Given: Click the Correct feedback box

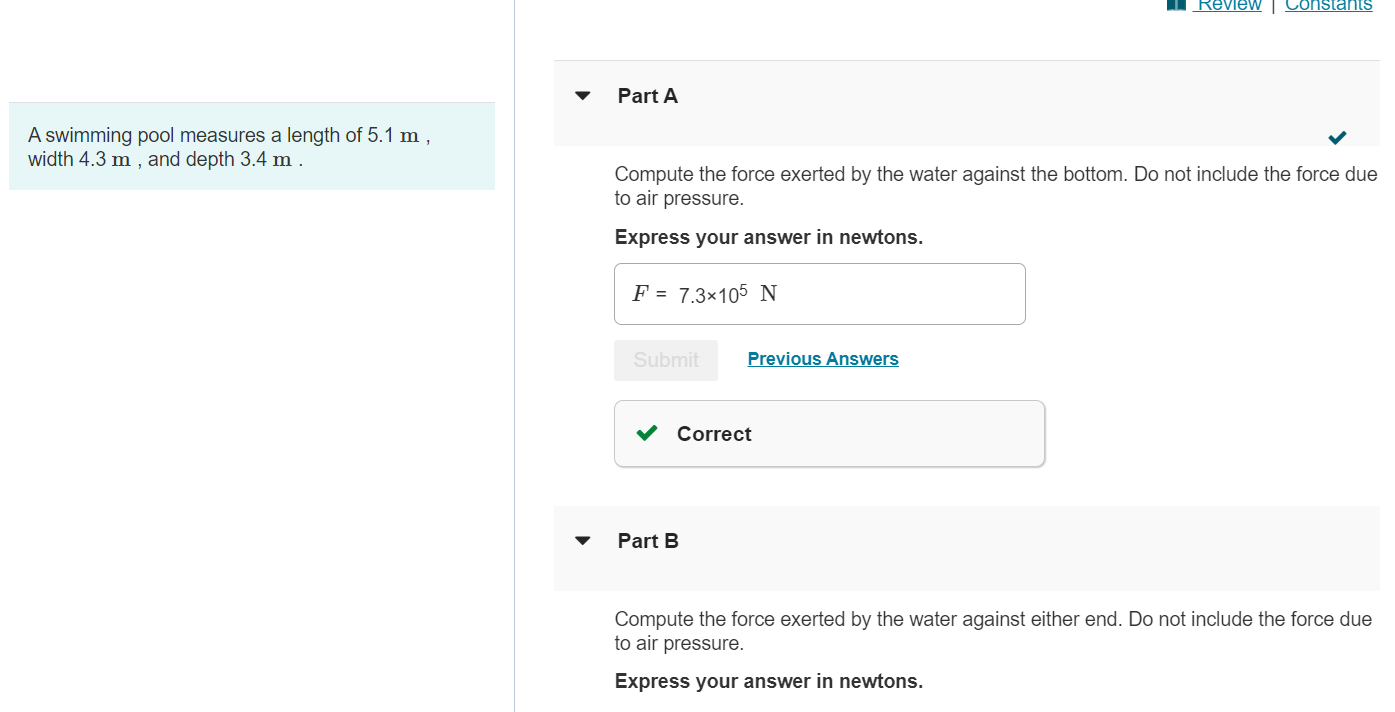Looking at the screenshot, I should click(x=828, y=433).
